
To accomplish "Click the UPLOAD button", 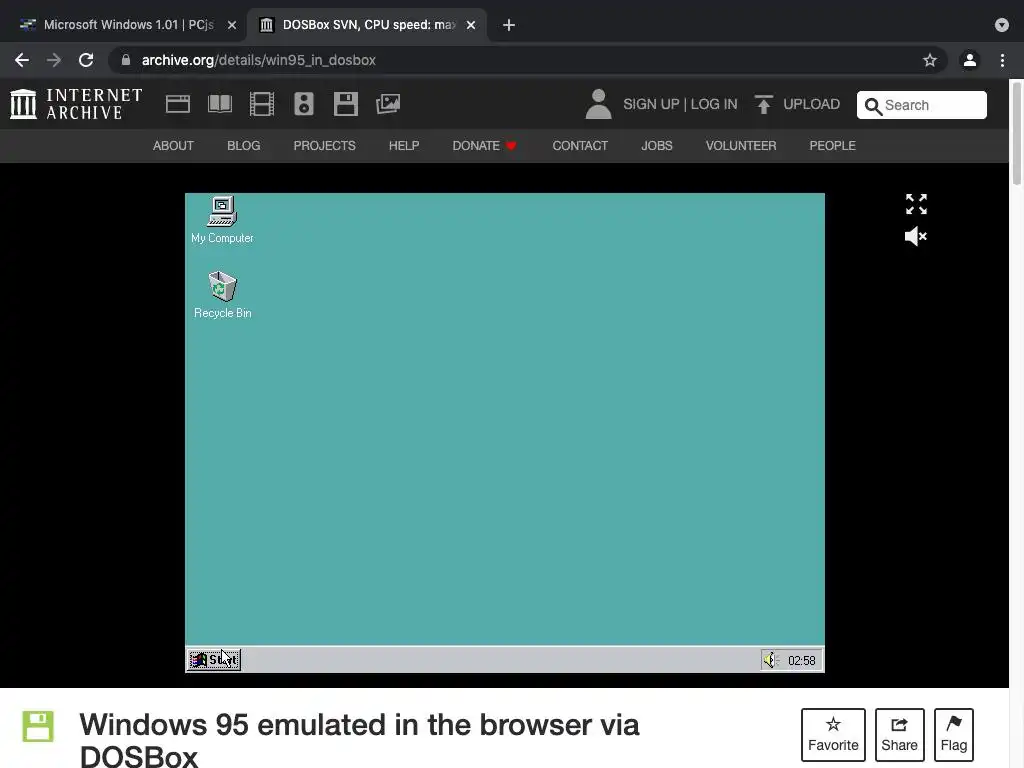I will (x=797, y=104).
